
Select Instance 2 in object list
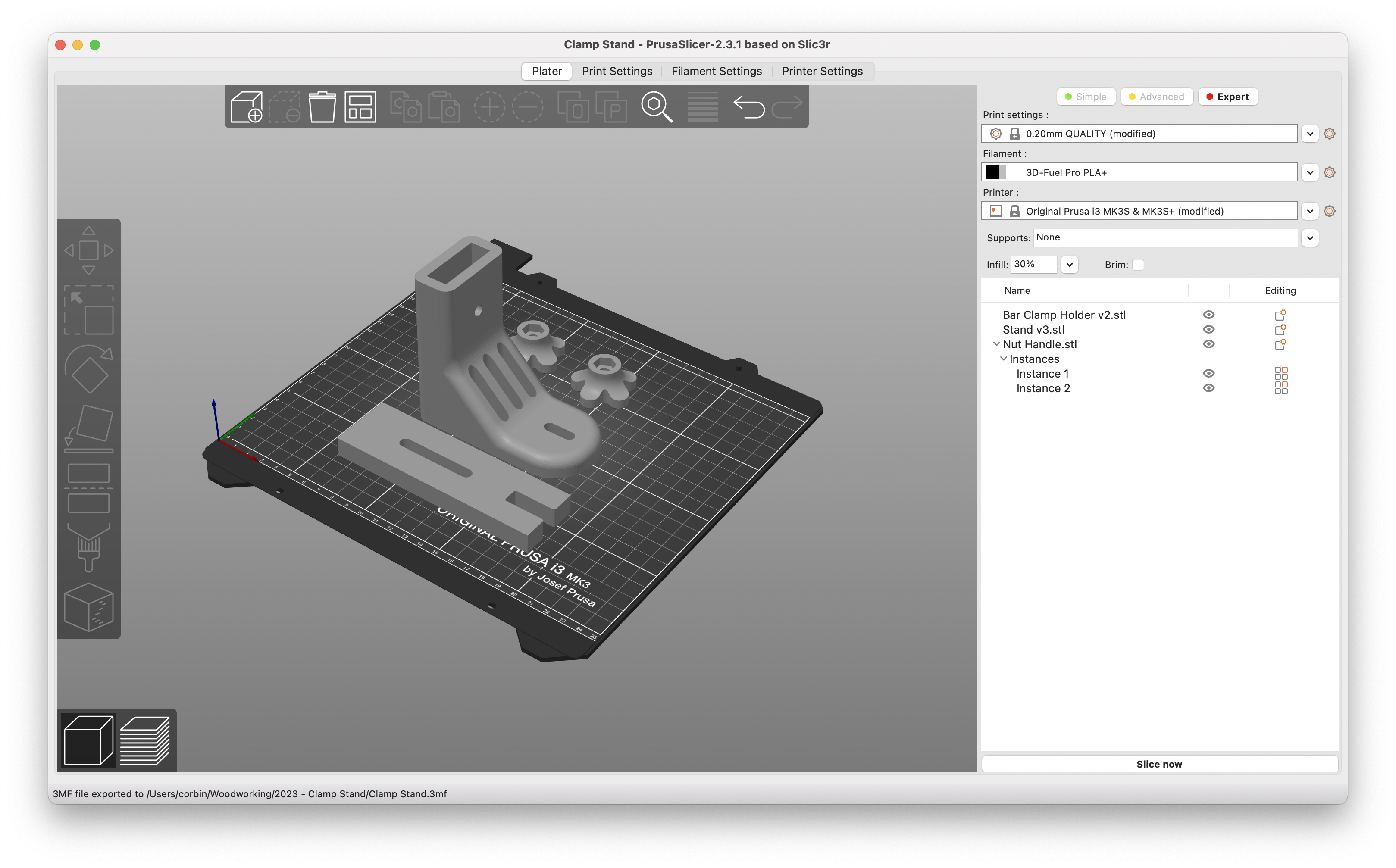tap(1043, 388)
